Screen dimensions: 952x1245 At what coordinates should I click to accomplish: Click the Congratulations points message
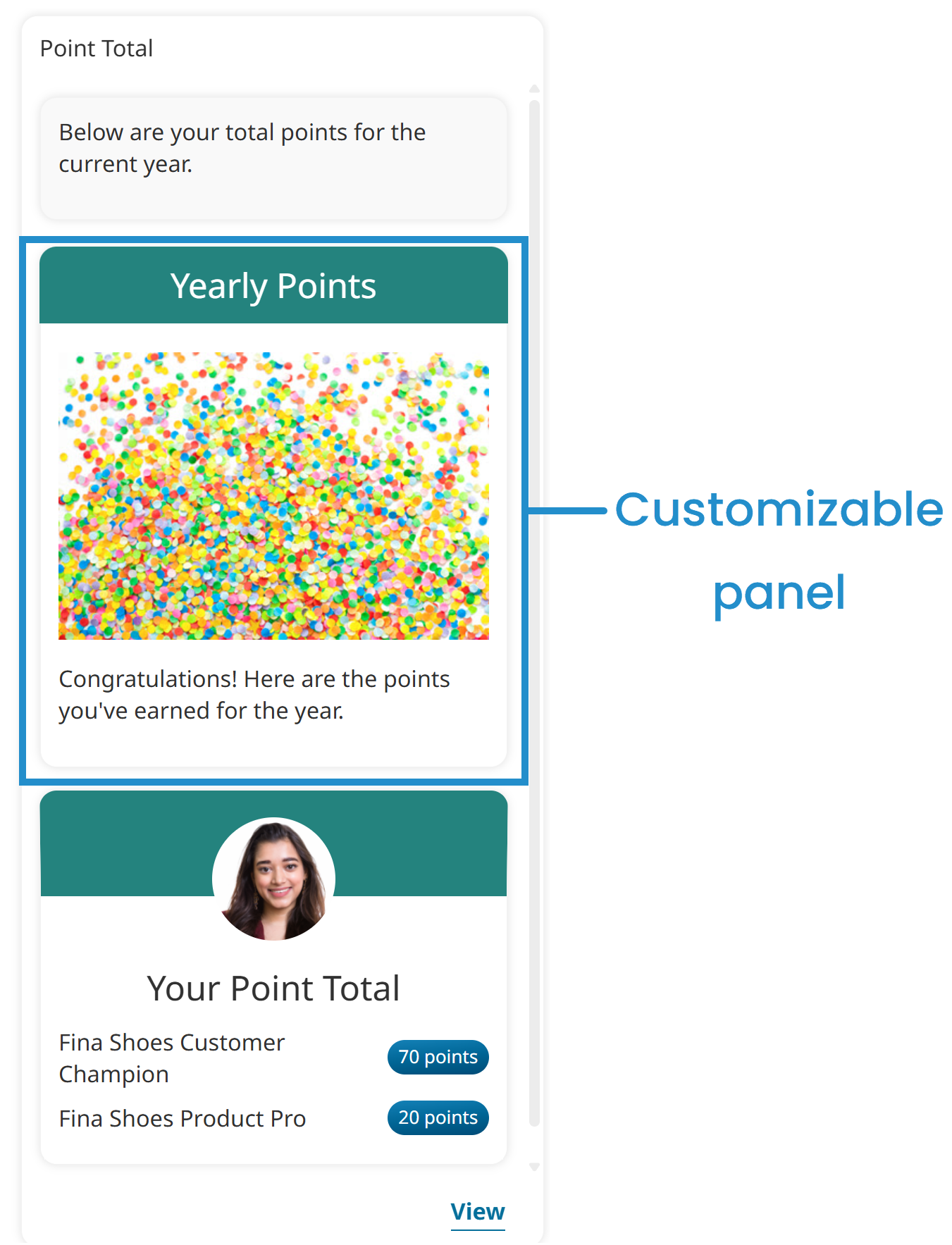pos(254,694)
